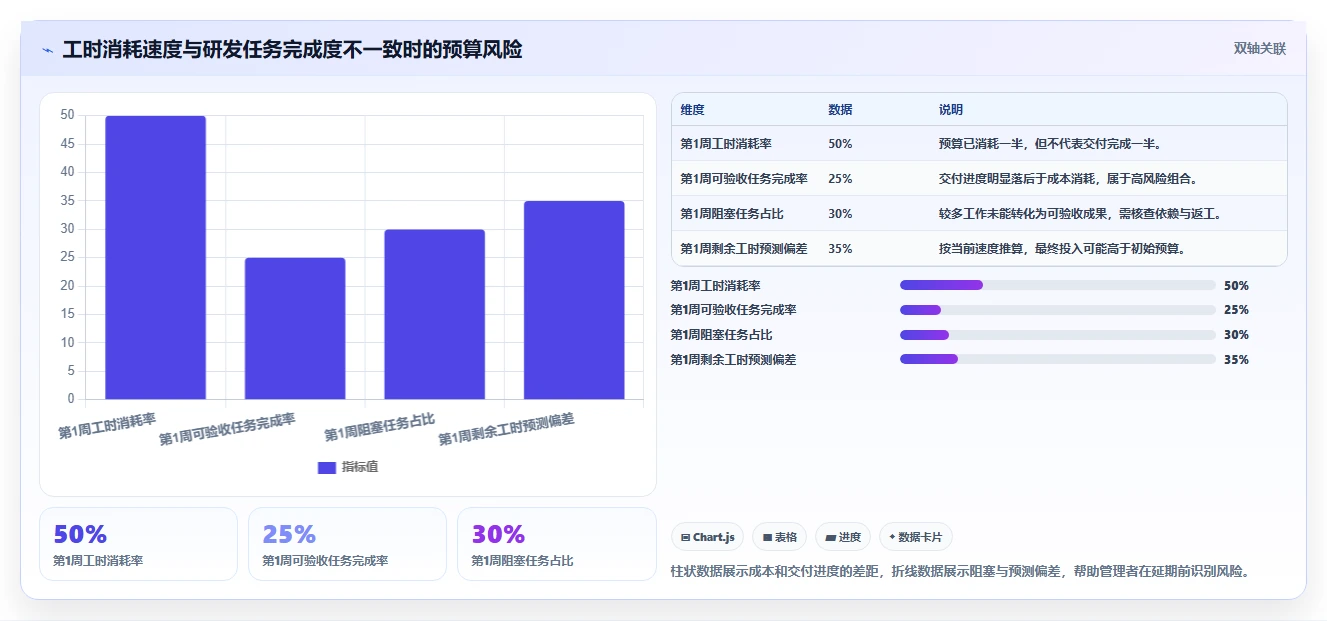Click description 预算已消耗一半，但不代表交付完成一半。
1327x621 pixels.
1050,144
